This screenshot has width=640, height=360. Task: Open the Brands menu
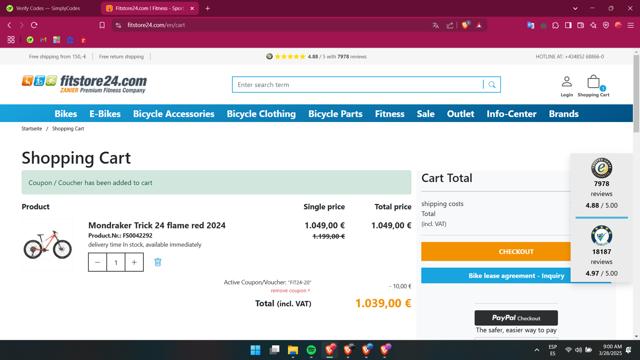tap(563, 114)
